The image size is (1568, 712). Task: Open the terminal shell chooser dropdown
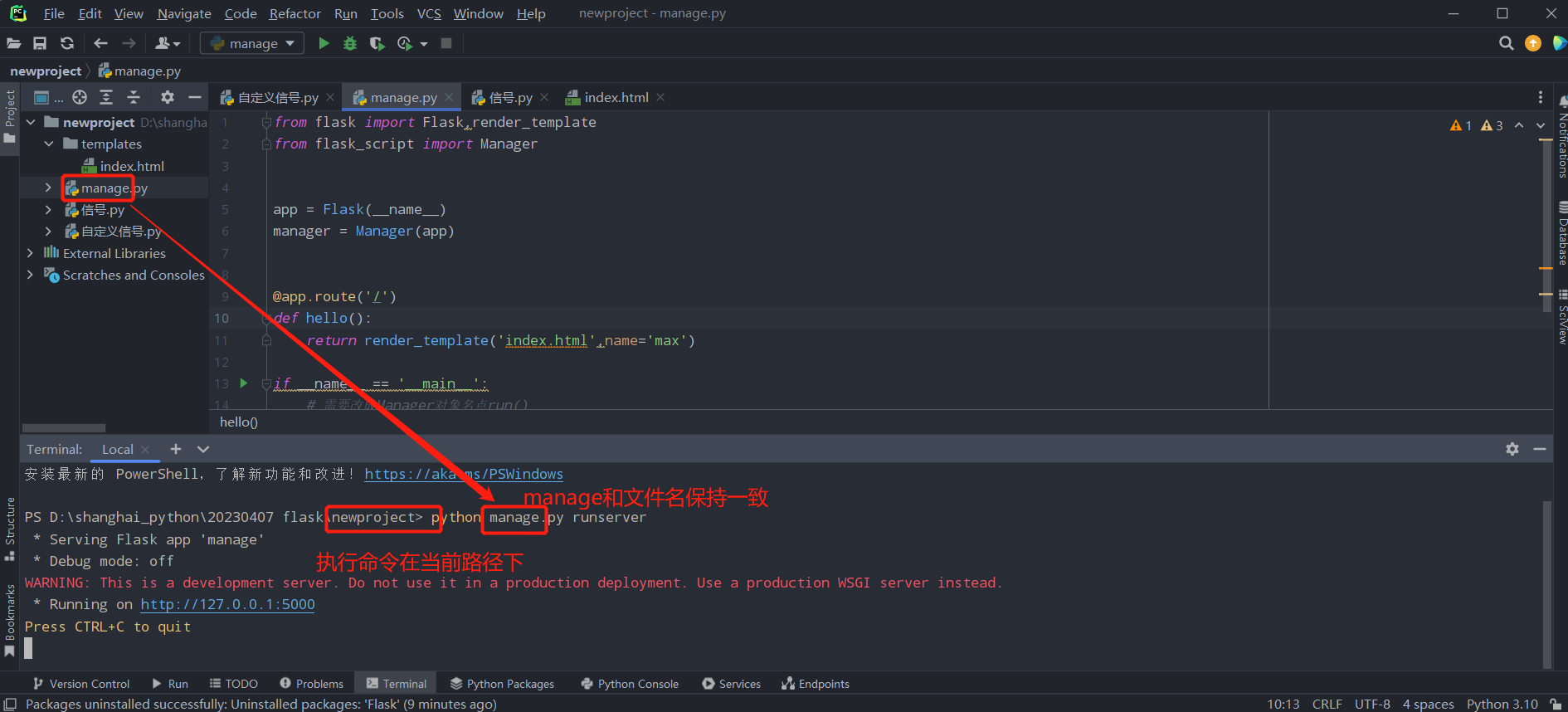point(203,449)
